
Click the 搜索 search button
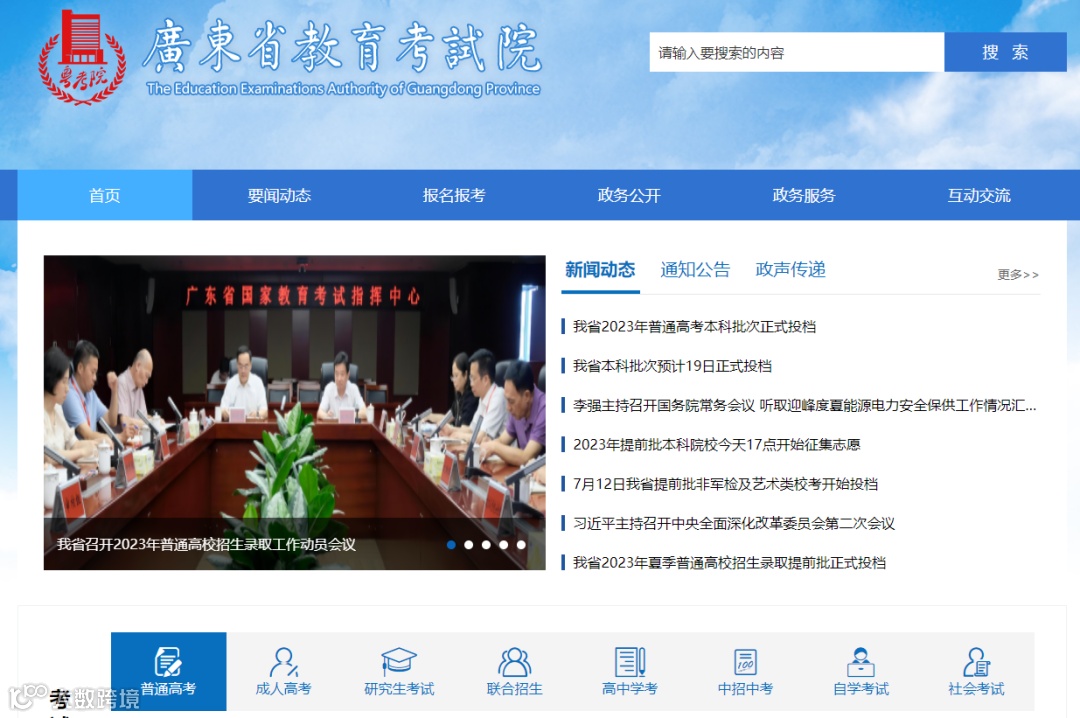coord(1005,52)
